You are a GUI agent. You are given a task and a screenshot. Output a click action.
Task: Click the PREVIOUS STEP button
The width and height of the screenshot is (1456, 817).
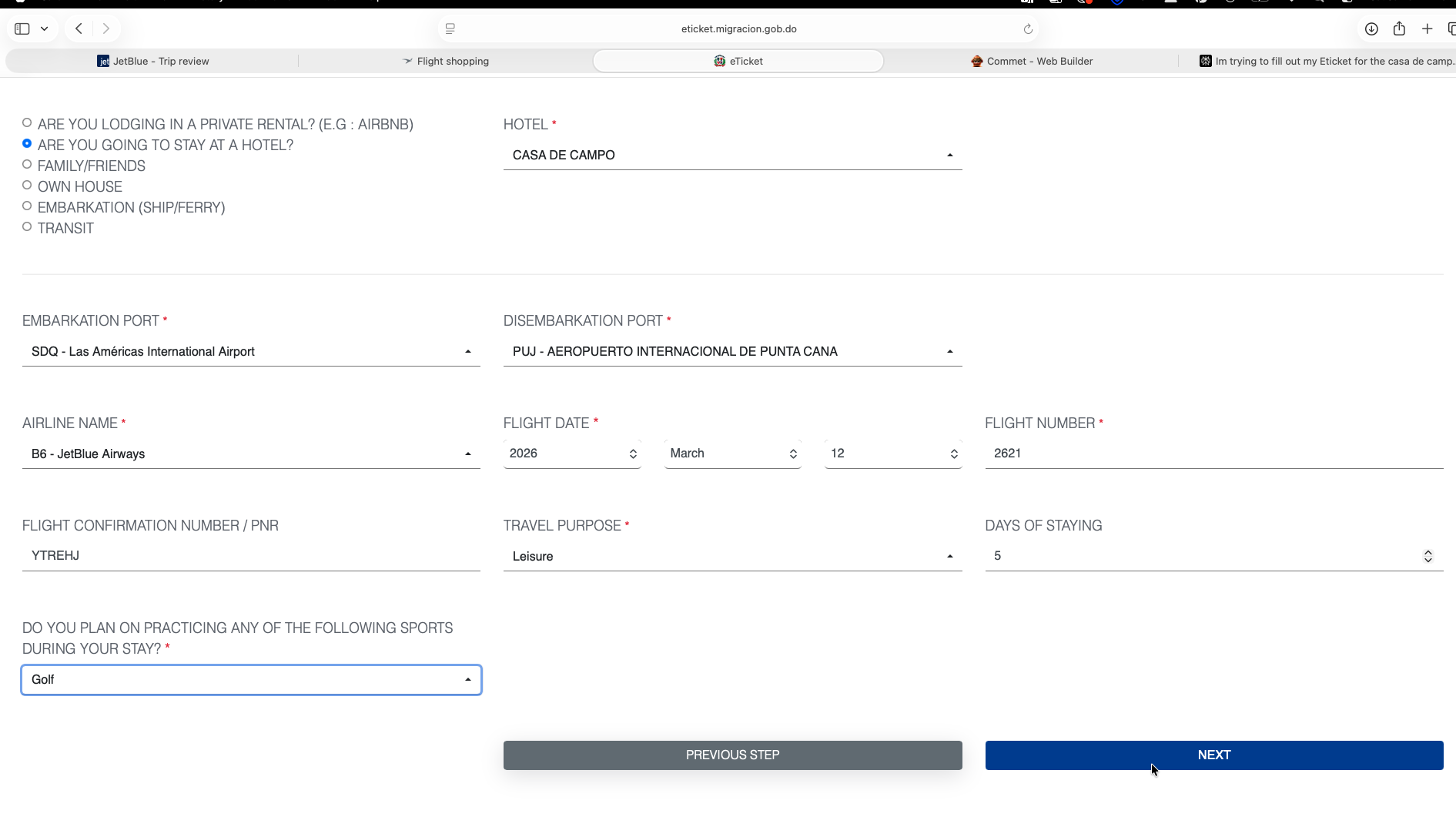(x=731, y=755)
